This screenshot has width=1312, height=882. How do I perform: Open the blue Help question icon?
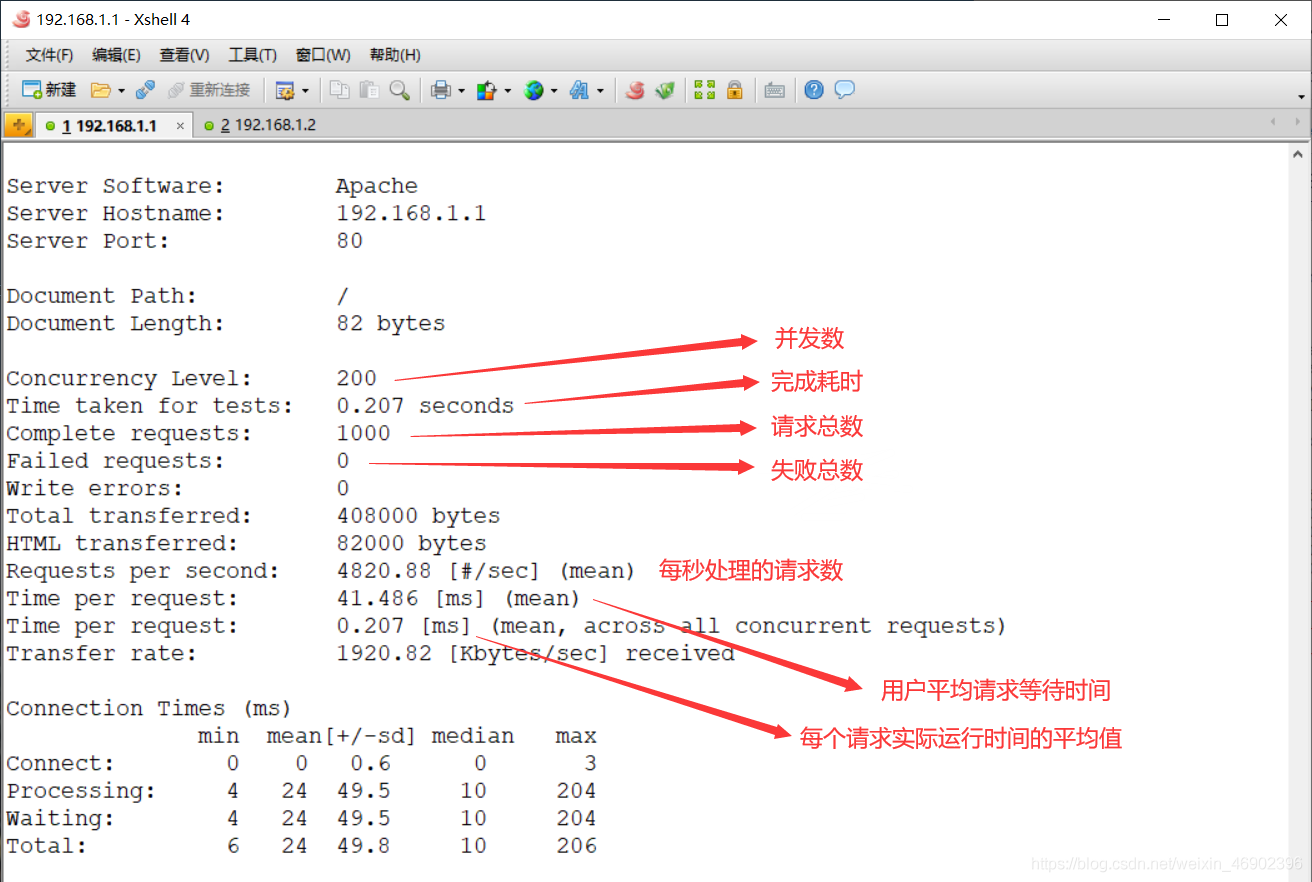click(814, 90)
